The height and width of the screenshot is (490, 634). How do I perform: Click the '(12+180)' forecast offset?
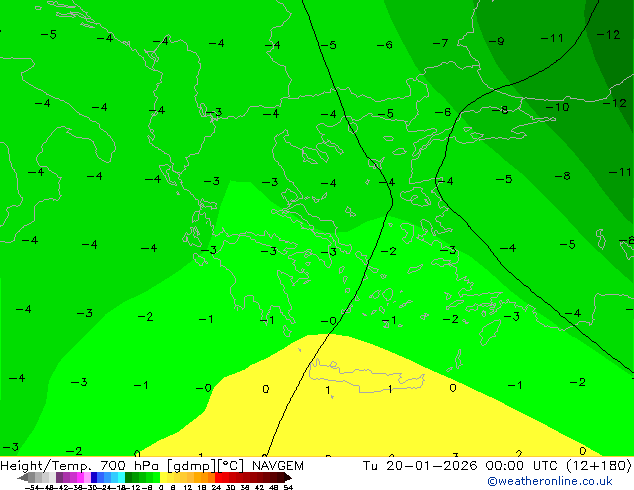pos(599,466)
